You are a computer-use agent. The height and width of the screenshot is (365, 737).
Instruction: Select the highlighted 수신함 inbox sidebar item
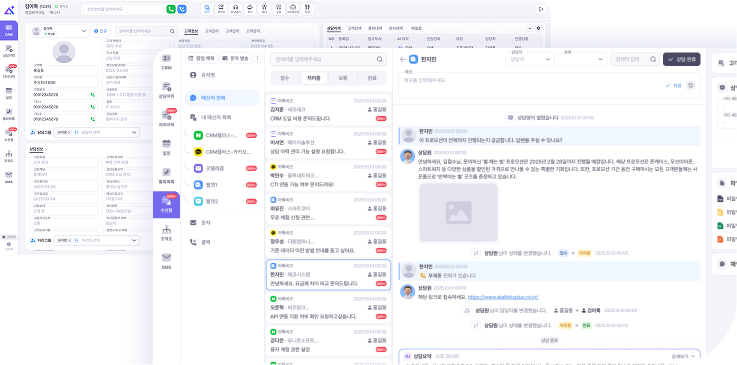166,204
